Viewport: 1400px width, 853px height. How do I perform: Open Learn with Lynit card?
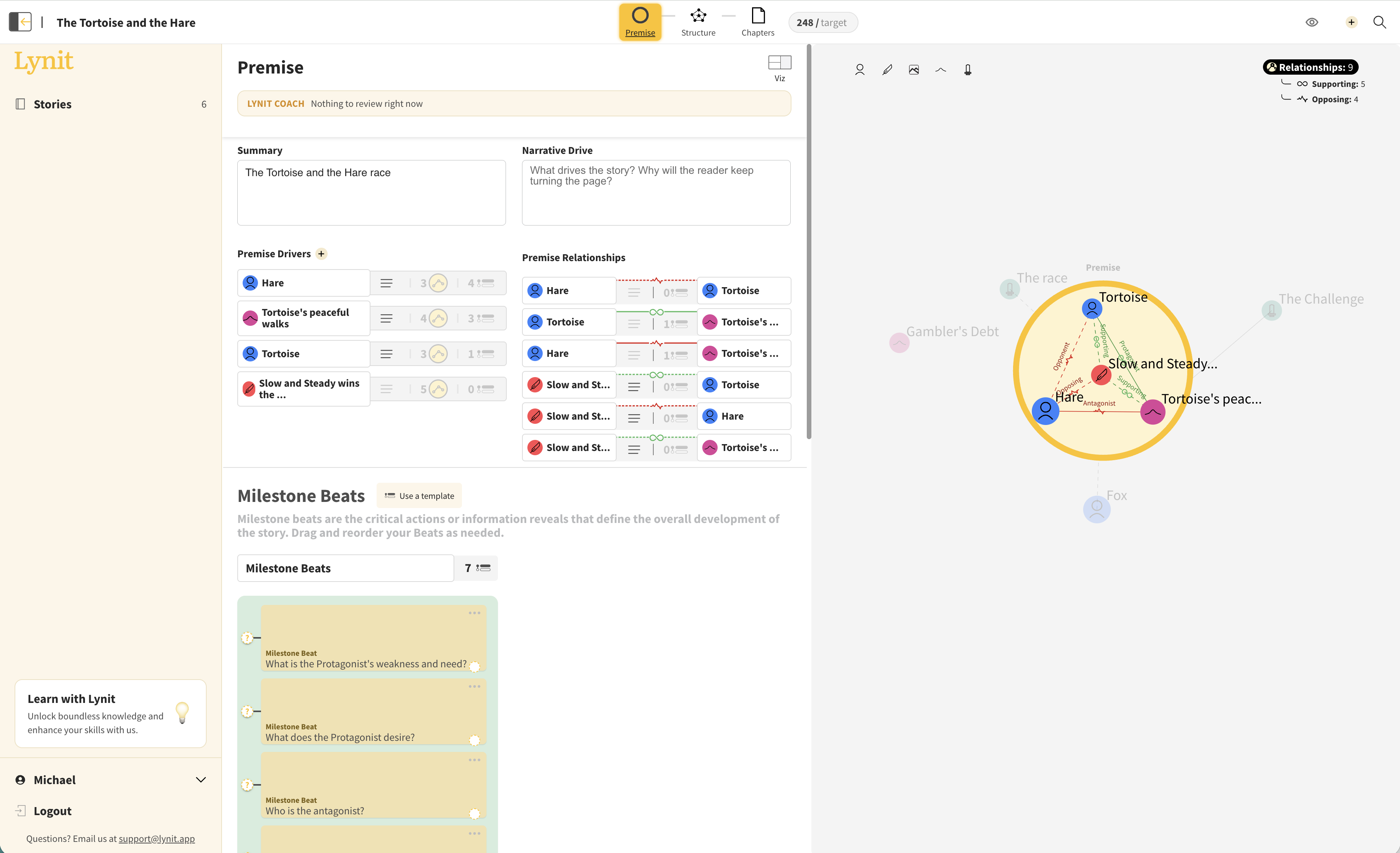pyautogui.click(x=110, y=713)
